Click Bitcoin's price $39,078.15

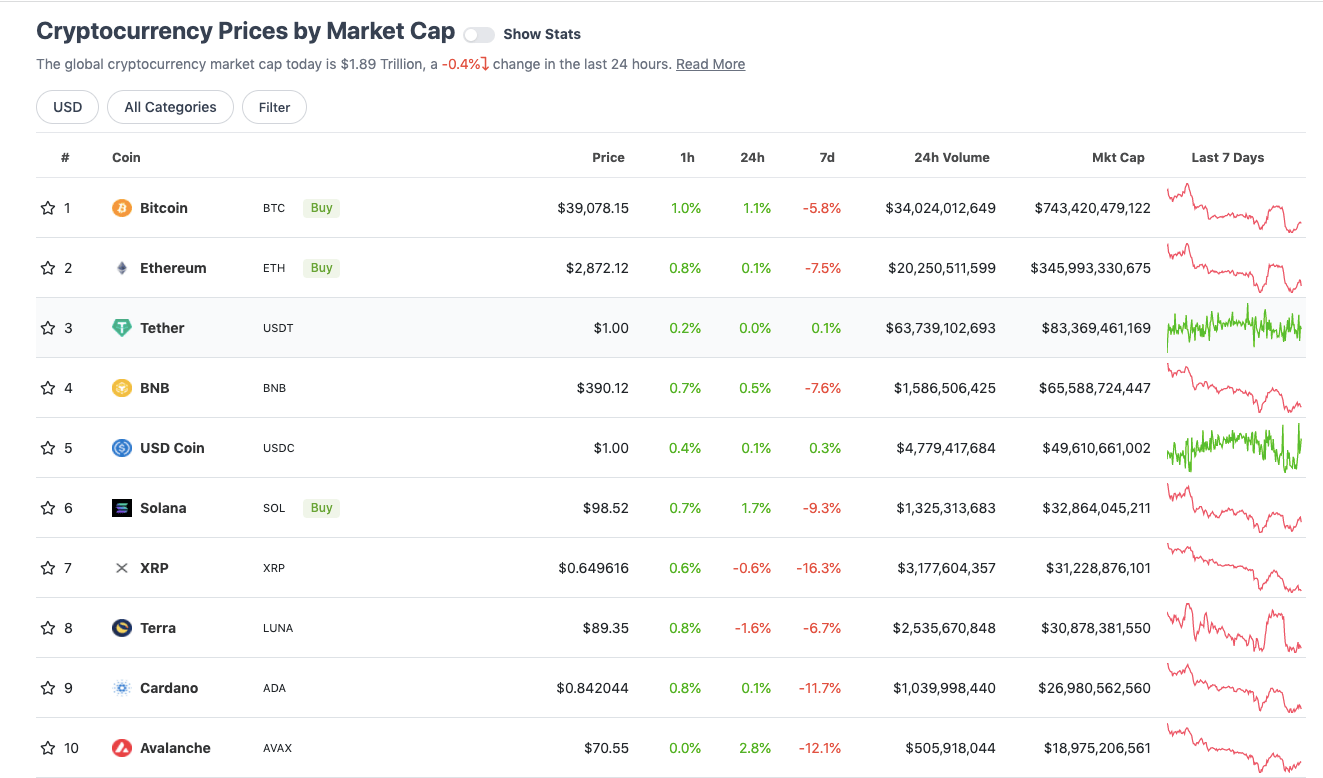pos(593,208)
